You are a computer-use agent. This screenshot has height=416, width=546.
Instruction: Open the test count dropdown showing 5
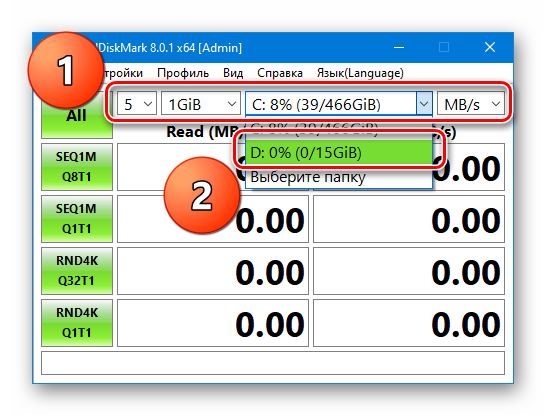click(136, 104)
